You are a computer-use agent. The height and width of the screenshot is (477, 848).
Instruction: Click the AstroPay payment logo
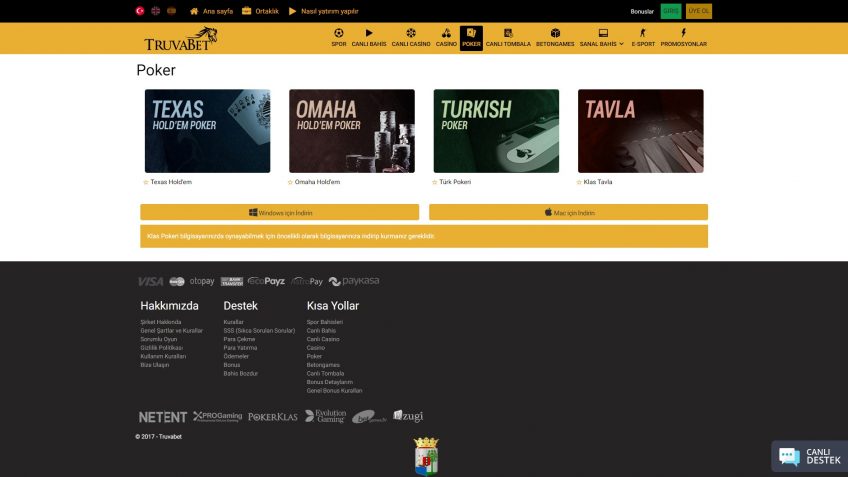coord(307,281)
